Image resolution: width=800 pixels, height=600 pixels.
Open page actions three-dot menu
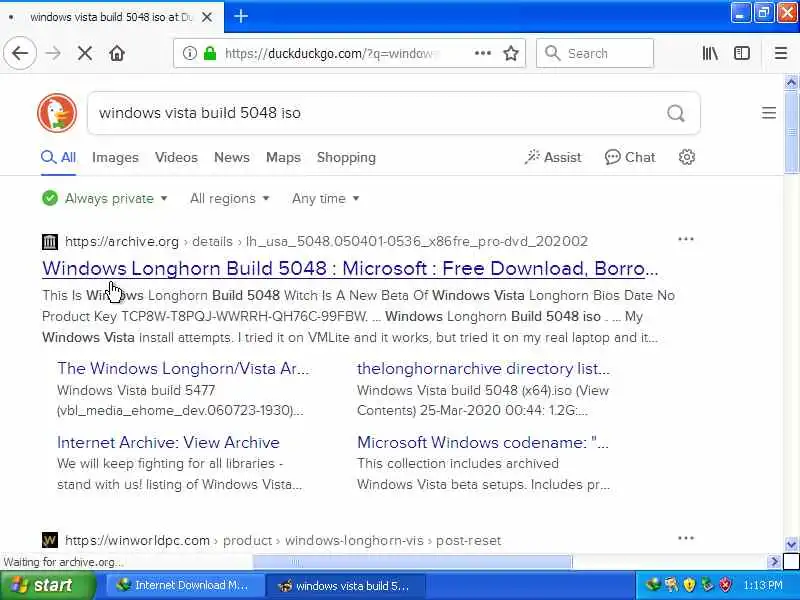[482, 53]
